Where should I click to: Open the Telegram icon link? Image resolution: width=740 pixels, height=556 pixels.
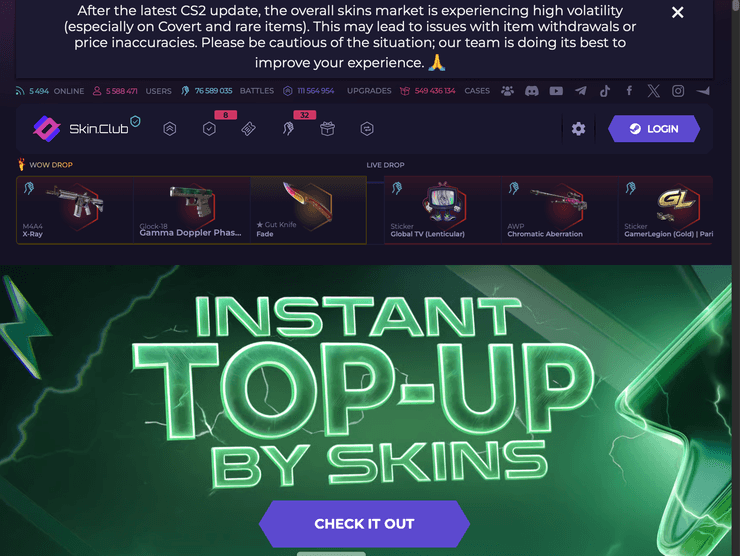tap(580, 91)
